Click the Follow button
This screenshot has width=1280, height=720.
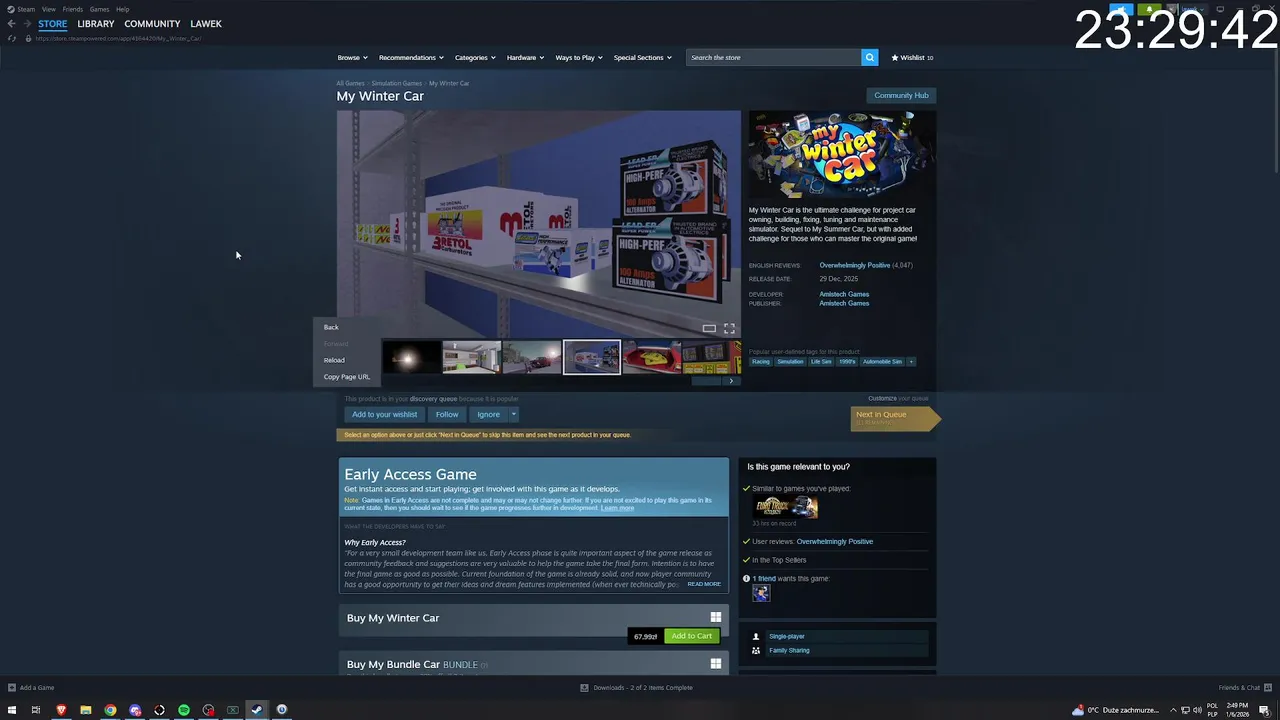tap(447, 414)
